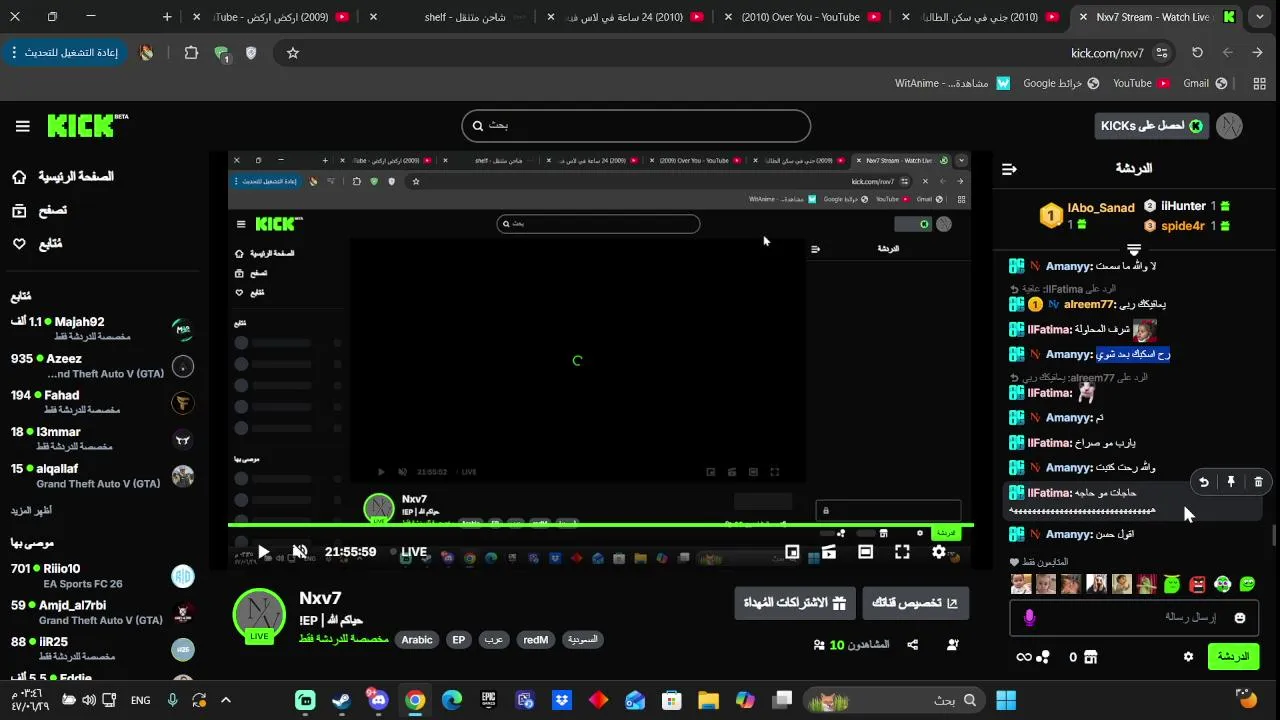Image resolution: width=1280 pixels, height=720 pixels.
Task: Open followed channel Majah92
Action: (100, 328)
